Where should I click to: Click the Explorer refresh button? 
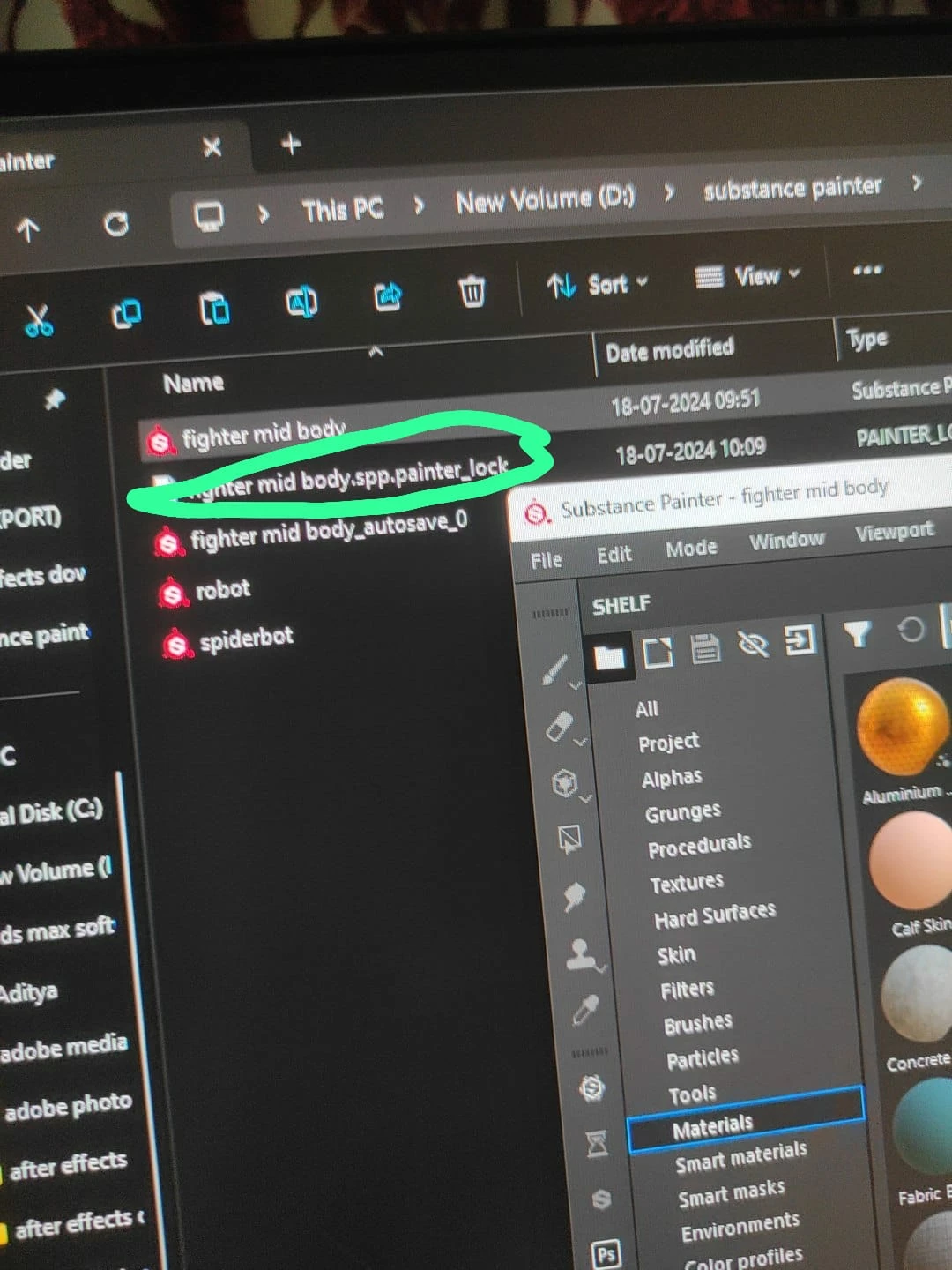pos(116,224)
